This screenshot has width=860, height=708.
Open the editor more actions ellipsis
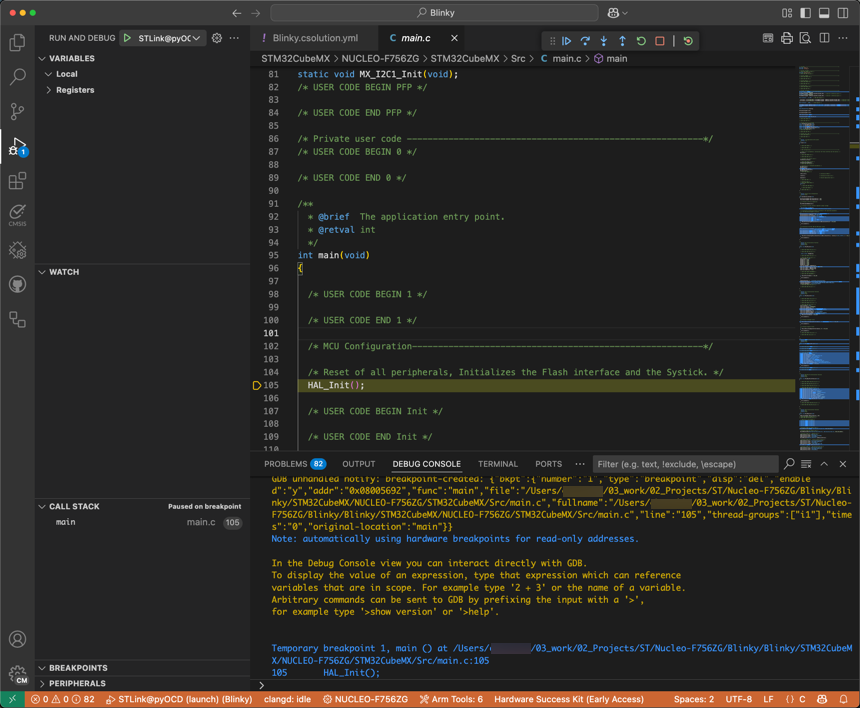(x=843, y=38)
